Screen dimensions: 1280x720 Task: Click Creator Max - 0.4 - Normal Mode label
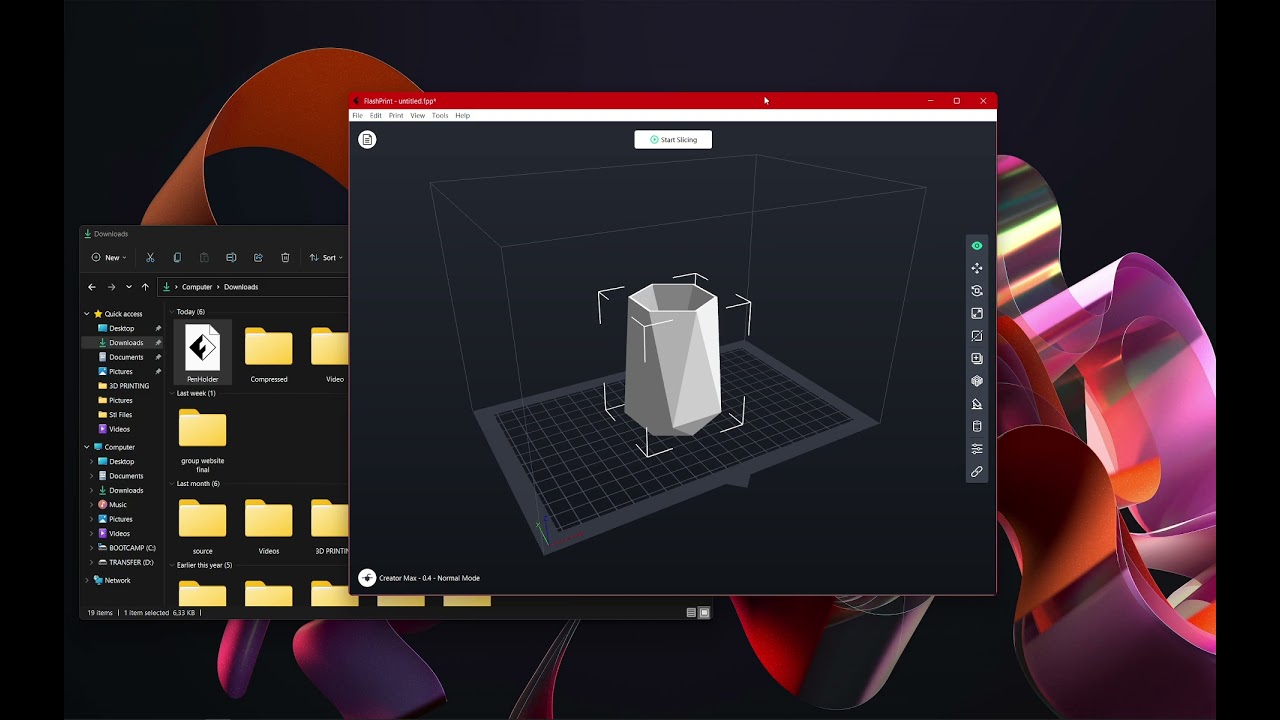[429, 578]
